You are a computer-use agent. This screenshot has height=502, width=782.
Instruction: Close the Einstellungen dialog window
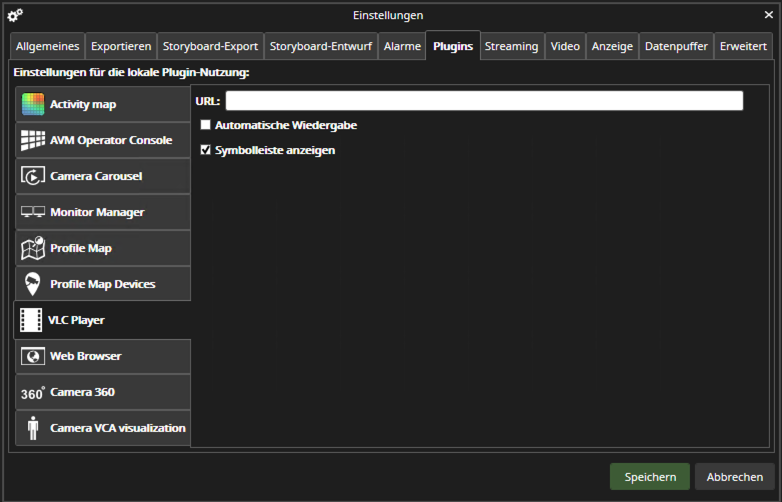pos(768,15)
